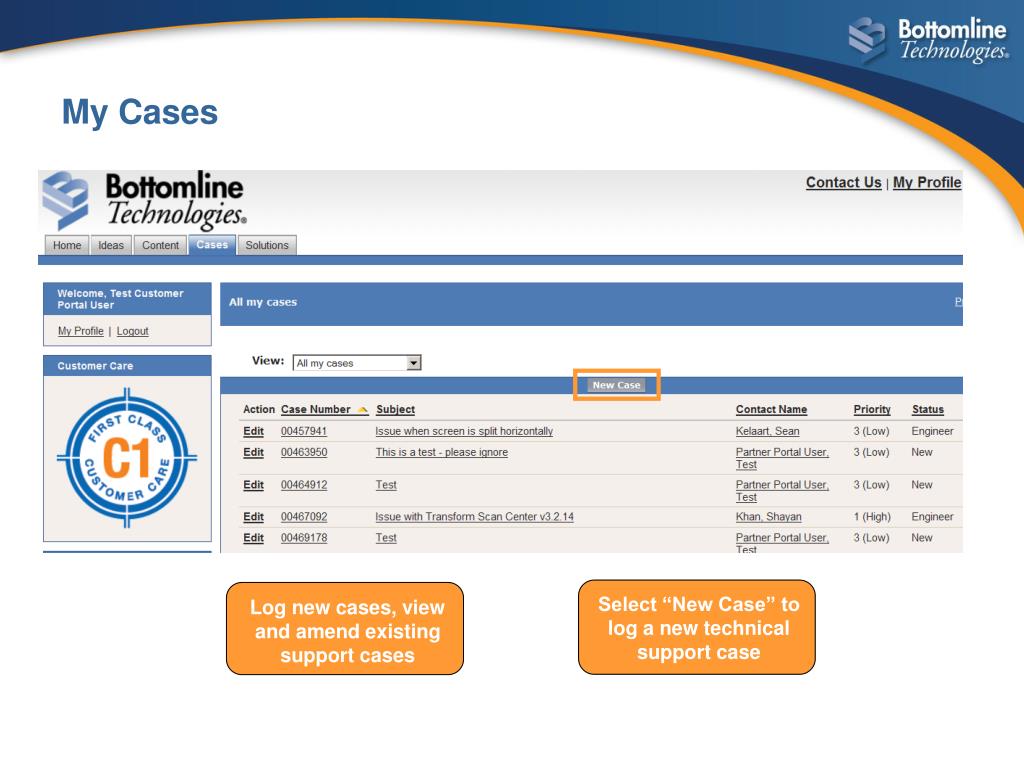Click the Logout link
The image size is (1024, 768).
(133, 331)
